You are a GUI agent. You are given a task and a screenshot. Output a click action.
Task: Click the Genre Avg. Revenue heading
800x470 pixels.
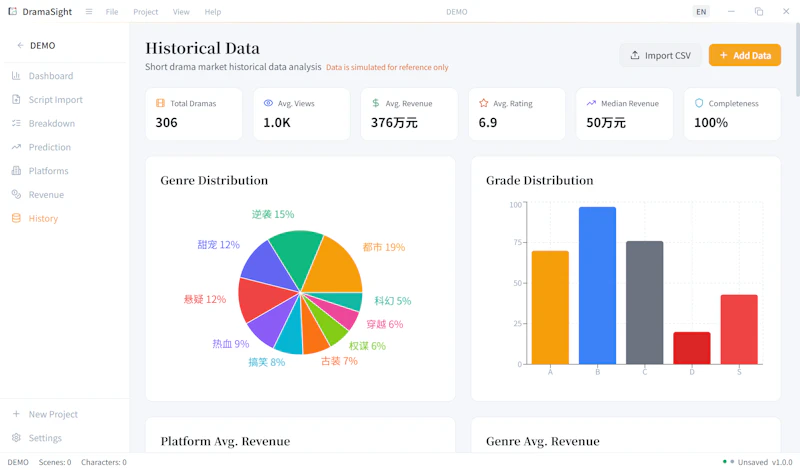pyautogui.click(x=542, y=441)
